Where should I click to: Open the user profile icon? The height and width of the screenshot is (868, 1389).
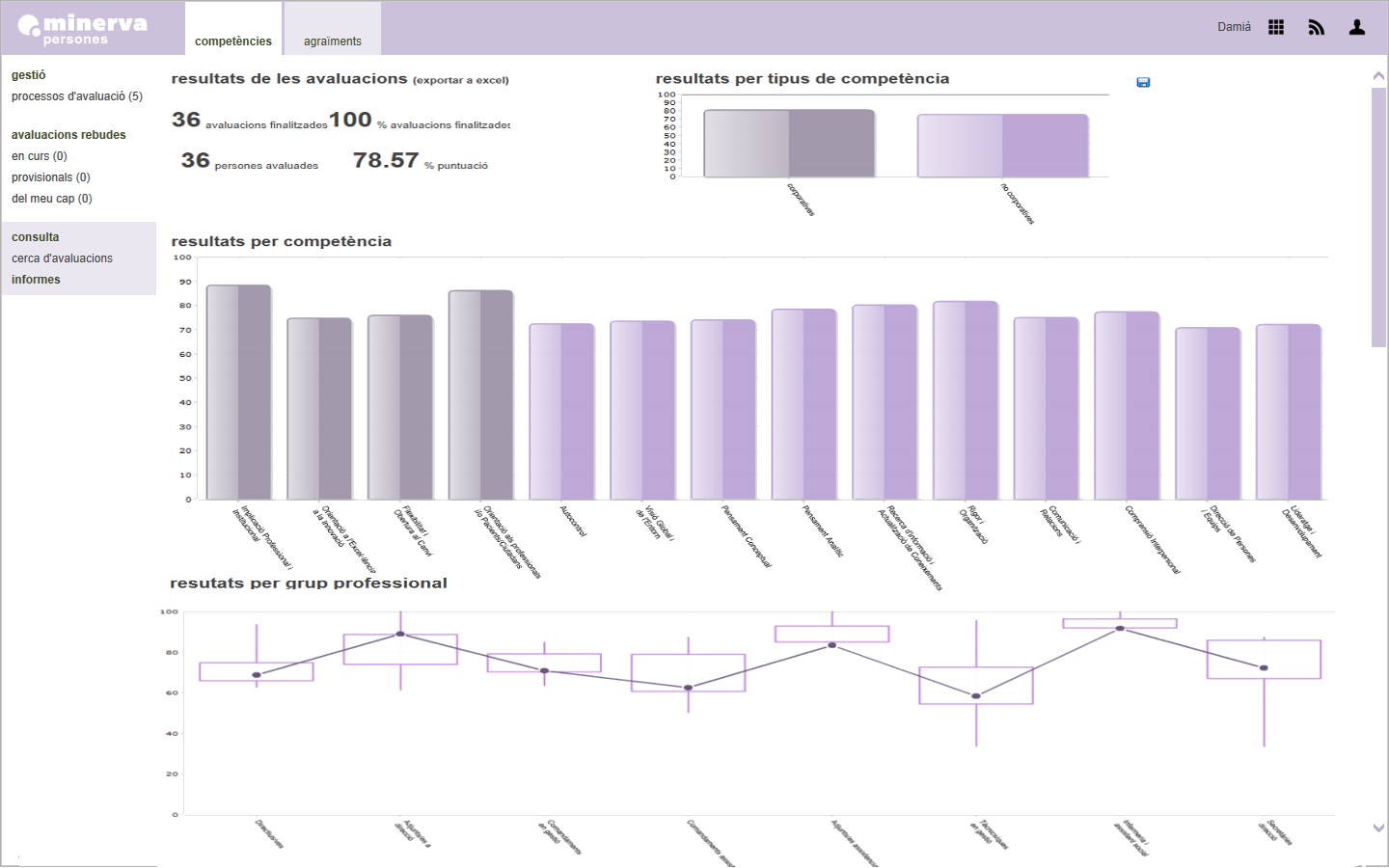(1357, 27)
